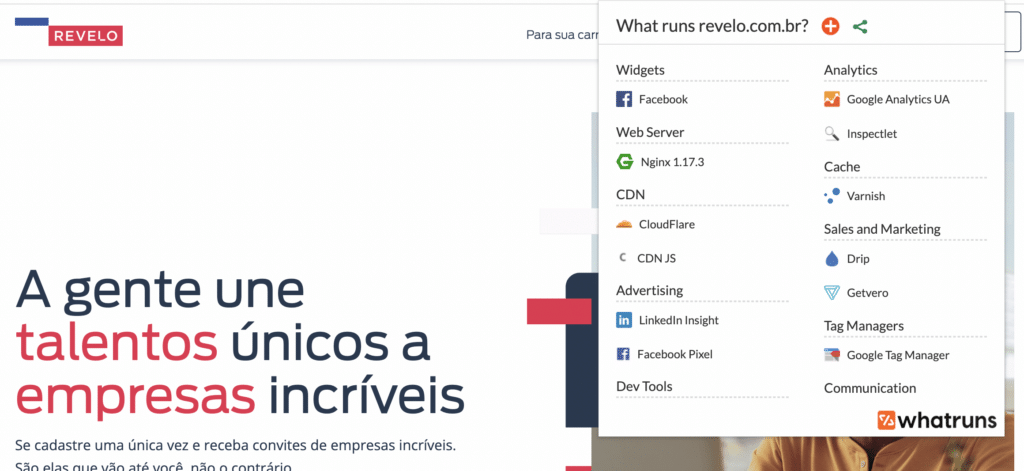This screenshot has width=1024, height=471.
Task: Open the Getvero entry
Action: [x=867, y=293]
